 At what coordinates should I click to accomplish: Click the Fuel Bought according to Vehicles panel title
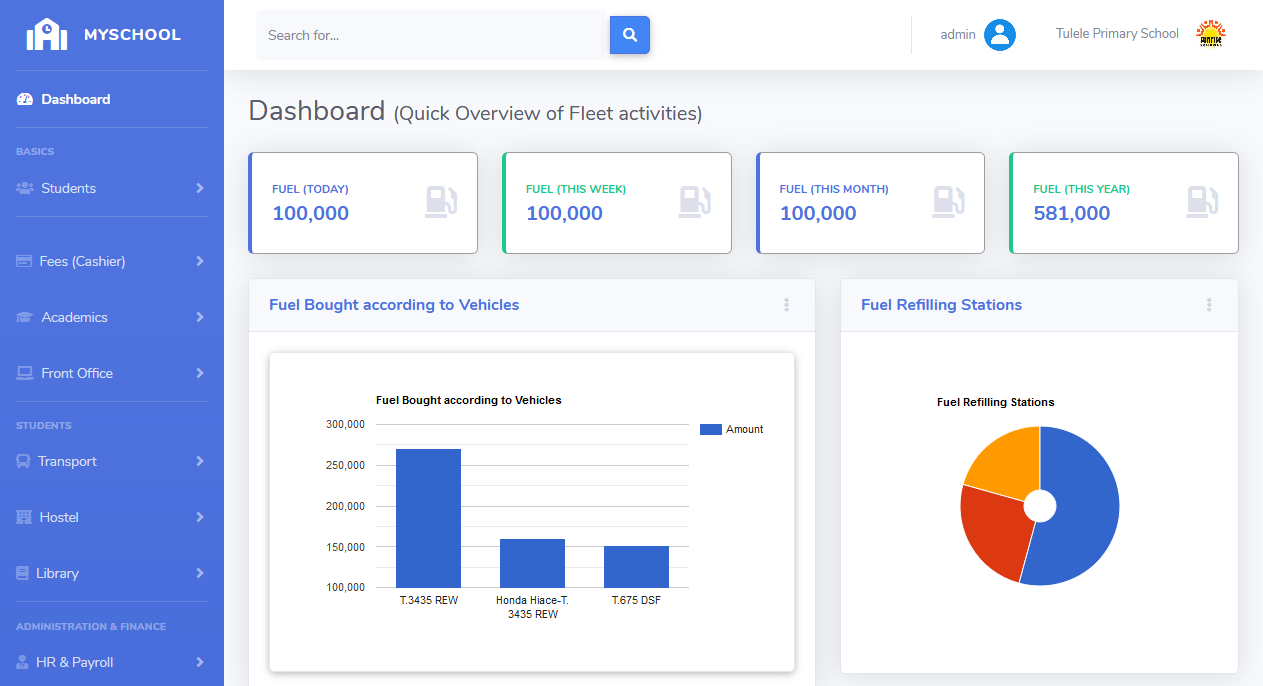(394, 305)
